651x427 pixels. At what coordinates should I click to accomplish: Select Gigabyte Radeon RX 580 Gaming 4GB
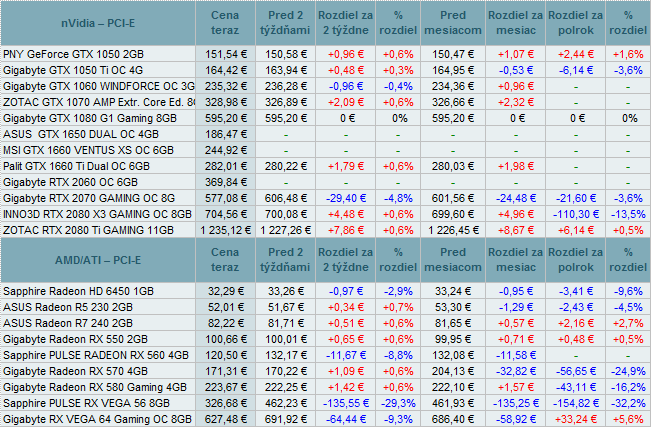pos(95,387)
